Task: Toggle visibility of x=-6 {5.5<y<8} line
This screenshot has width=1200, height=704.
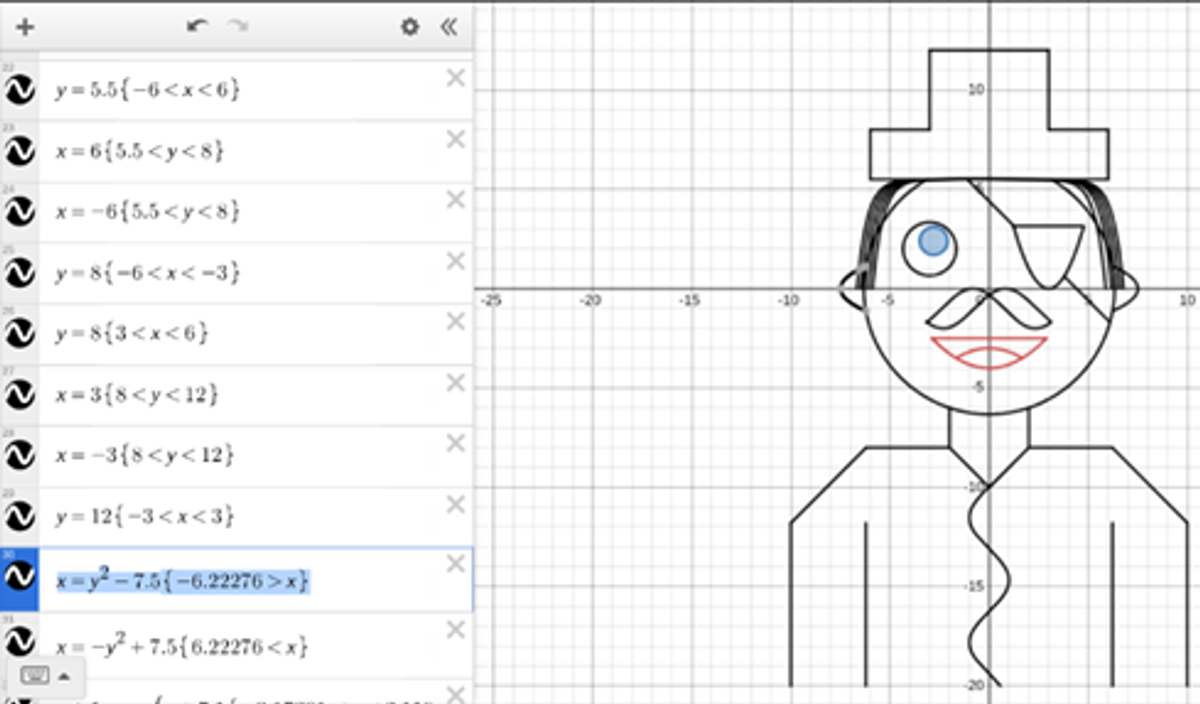Action: click(20, 212)
